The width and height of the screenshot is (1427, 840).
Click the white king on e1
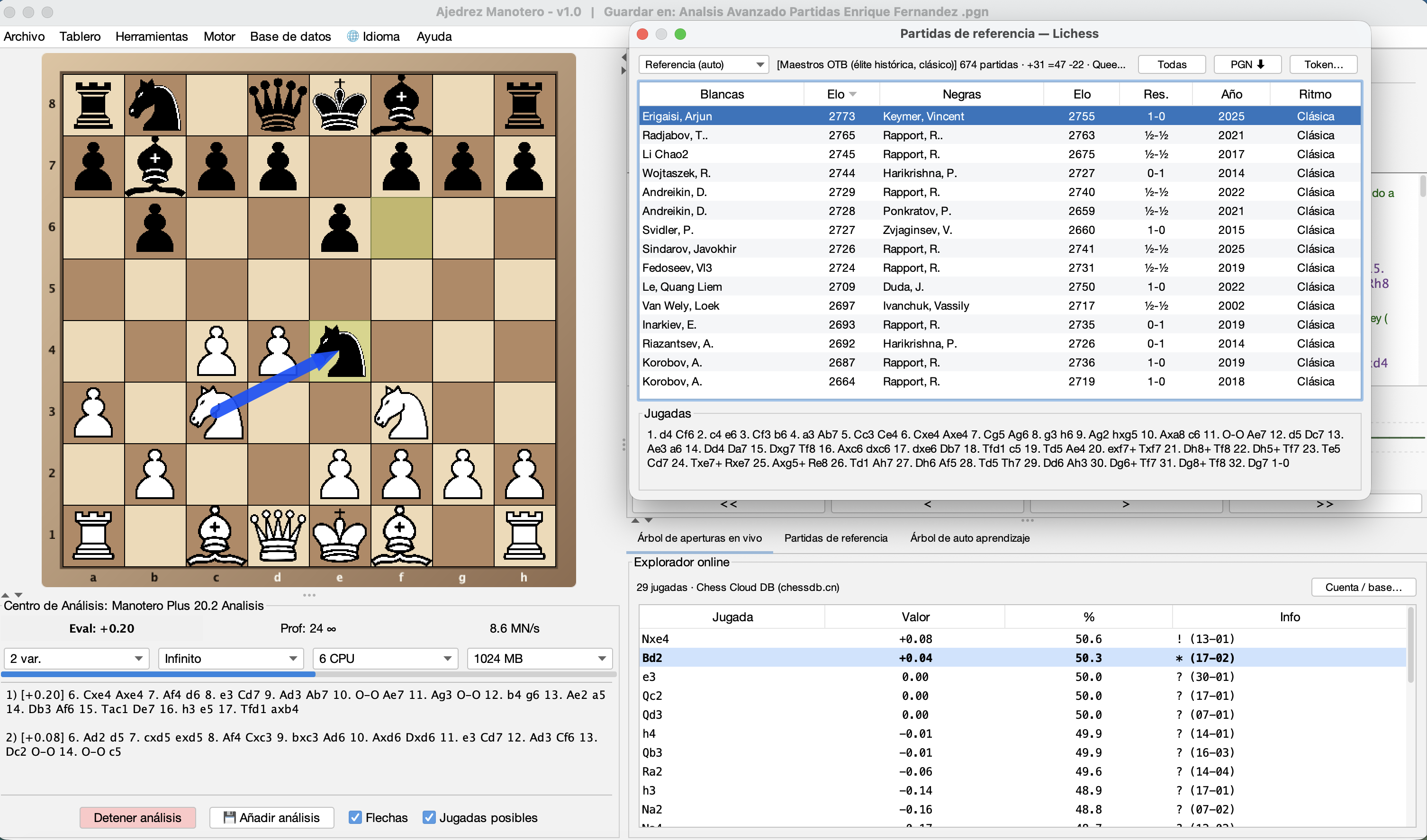[340, 536]
